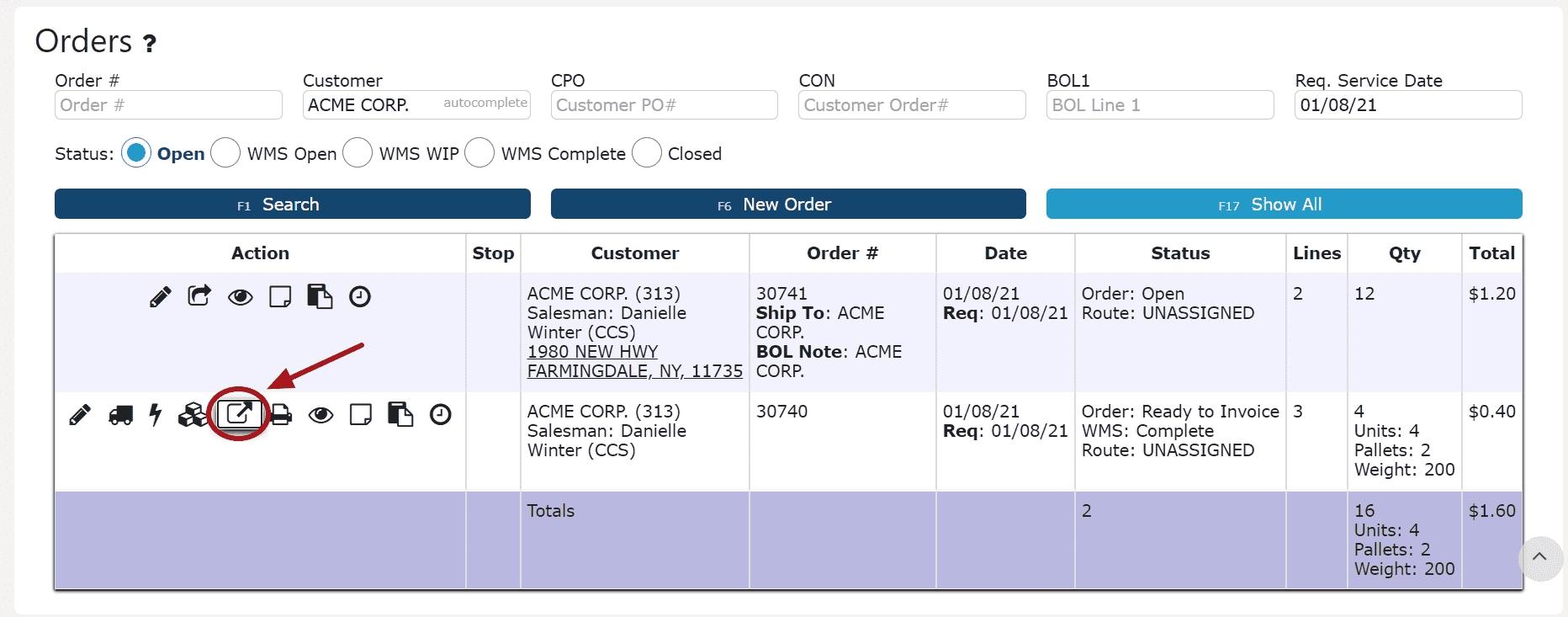Create a New Order
Viewport: 1568px width, 617px height.
click(x=788, y=204)
